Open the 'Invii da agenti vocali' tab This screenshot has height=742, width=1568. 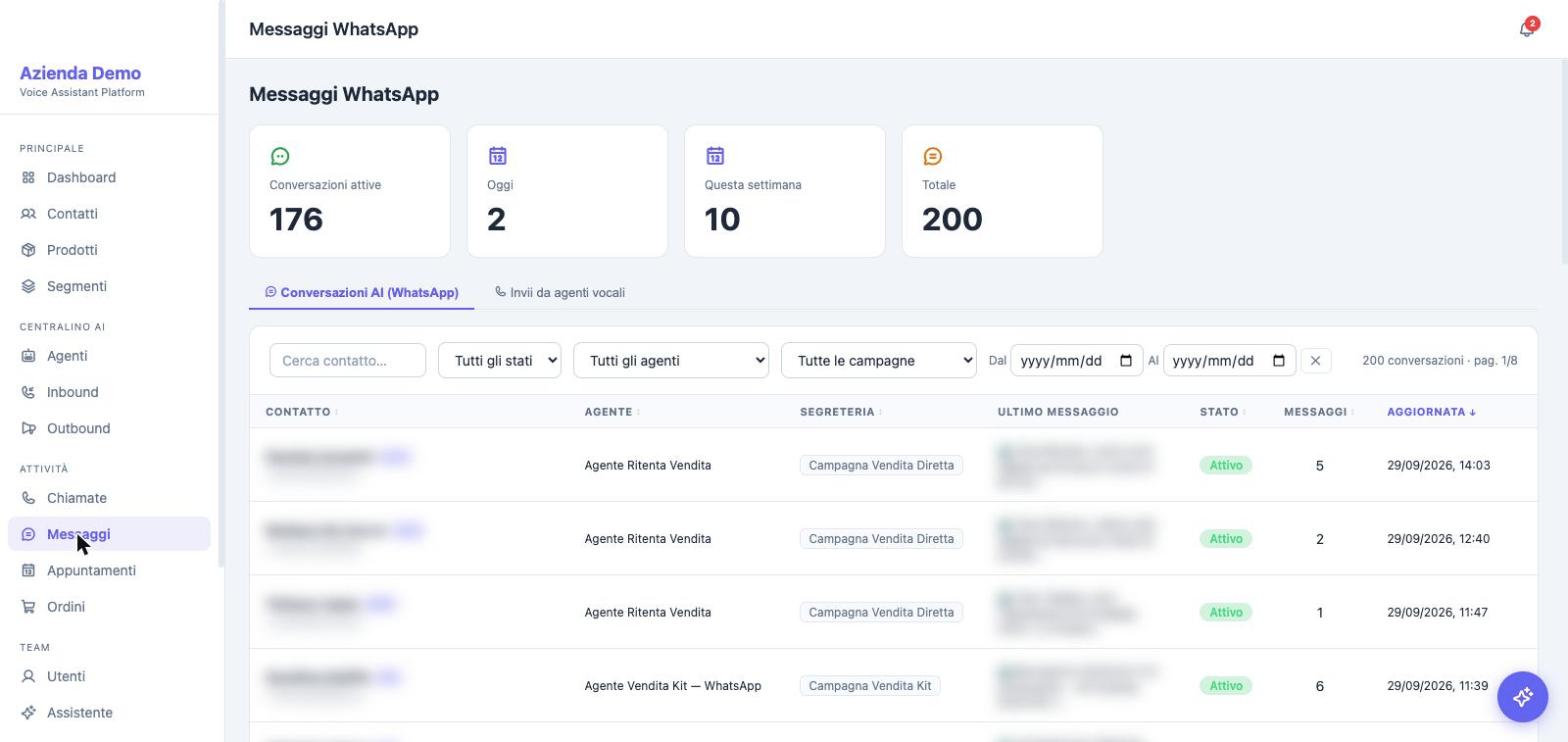click(560, 293)
